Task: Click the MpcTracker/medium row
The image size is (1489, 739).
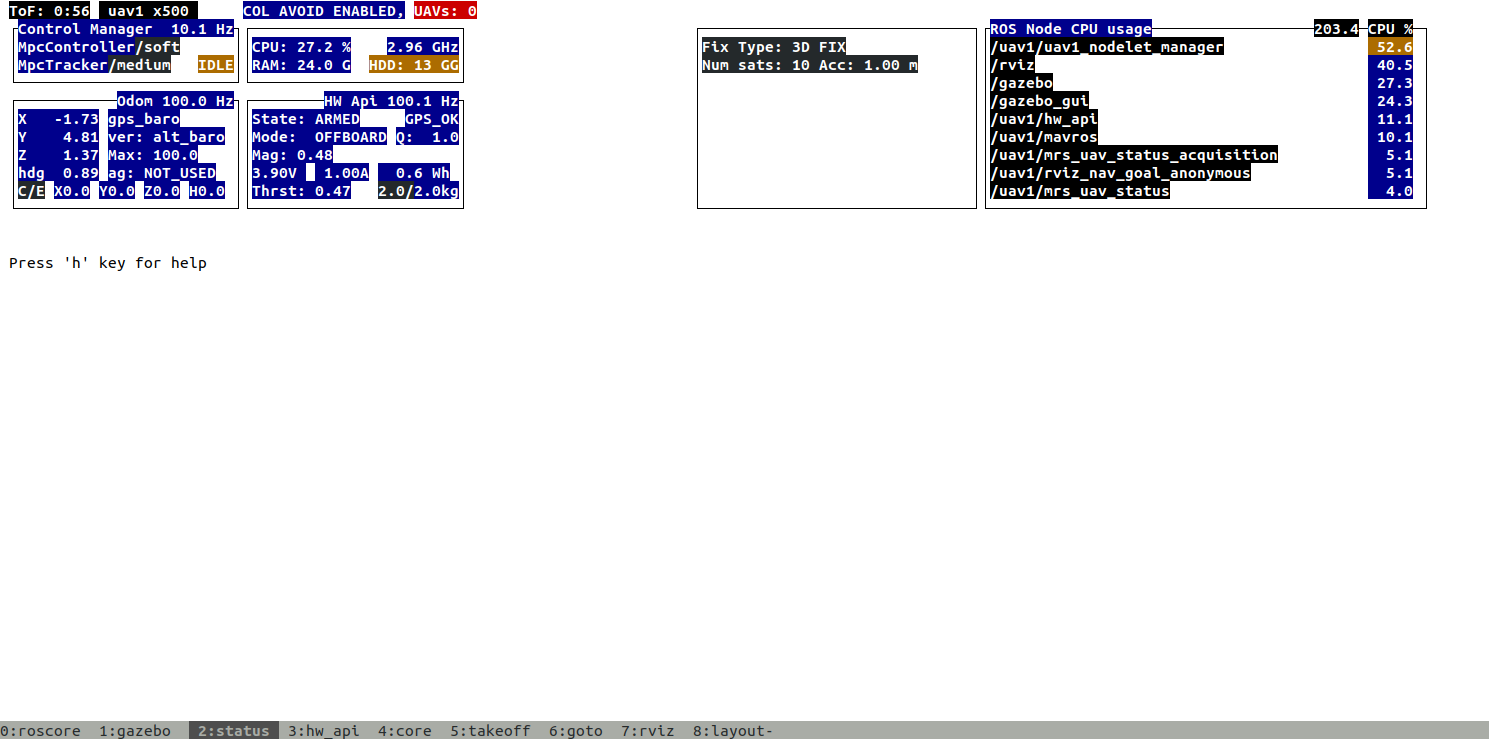Action: (94, 65)
